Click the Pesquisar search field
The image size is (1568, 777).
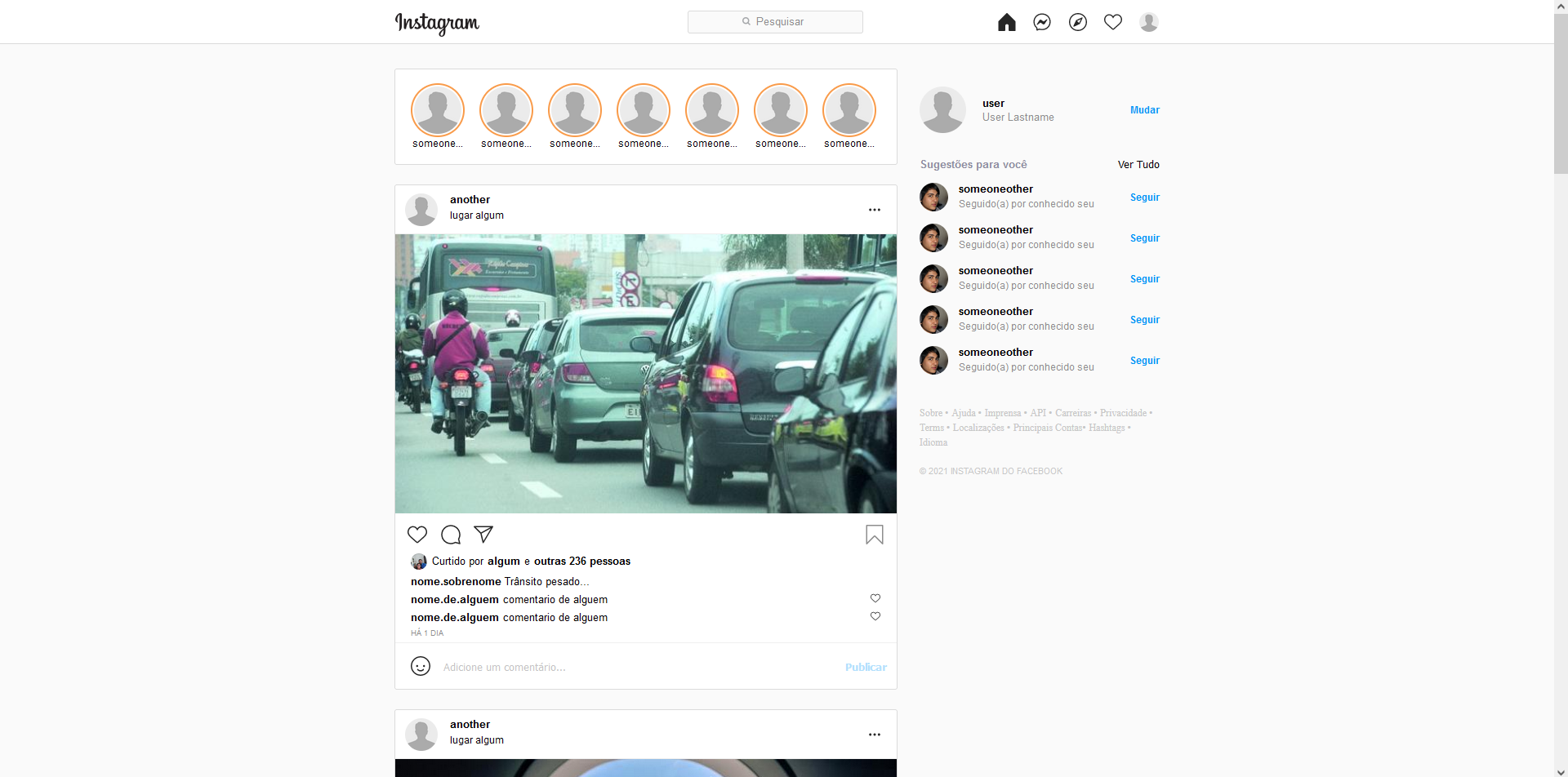point(775,22)
